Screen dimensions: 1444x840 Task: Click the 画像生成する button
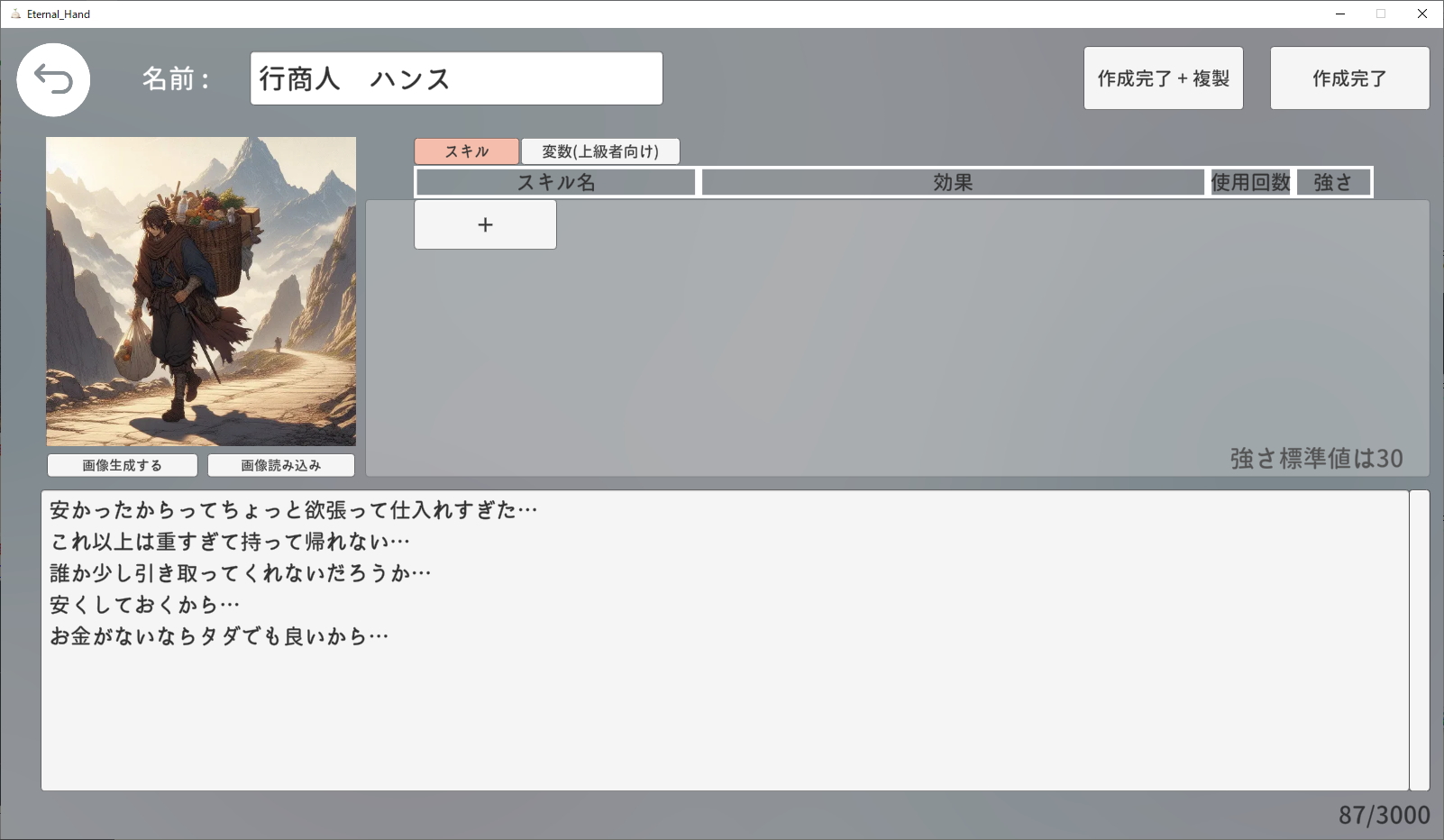(123, 465)
